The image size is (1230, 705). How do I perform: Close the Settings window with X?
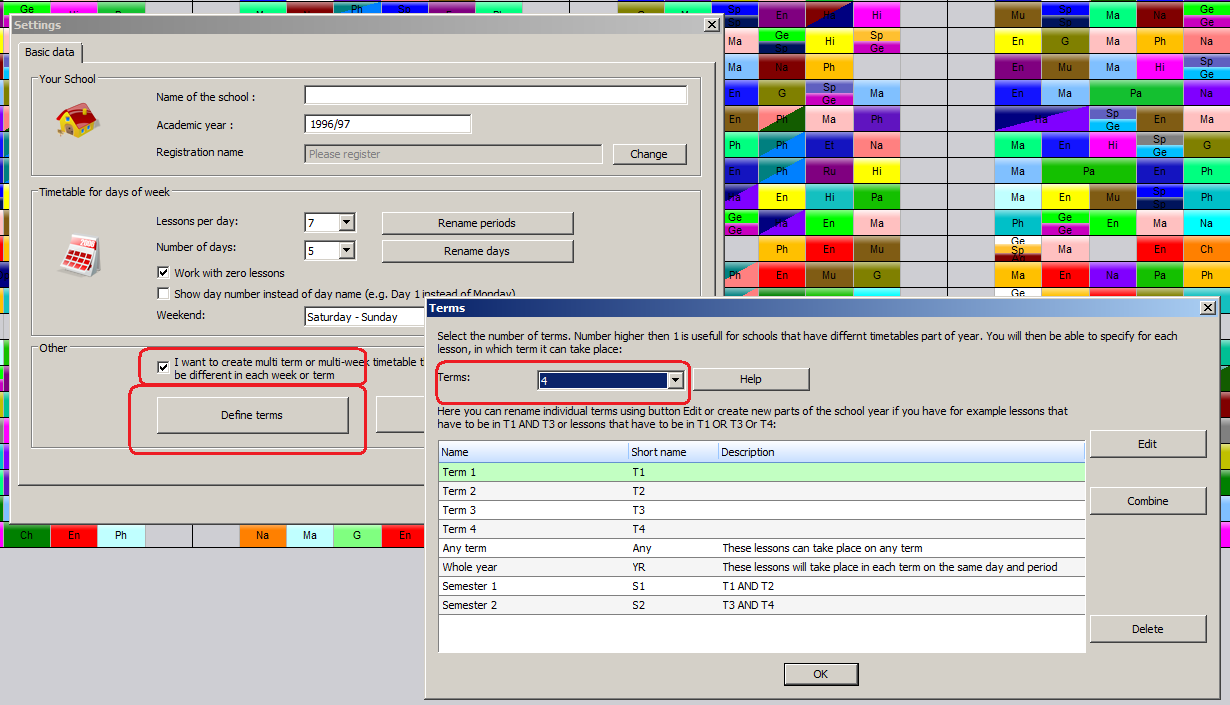point(712,25)
